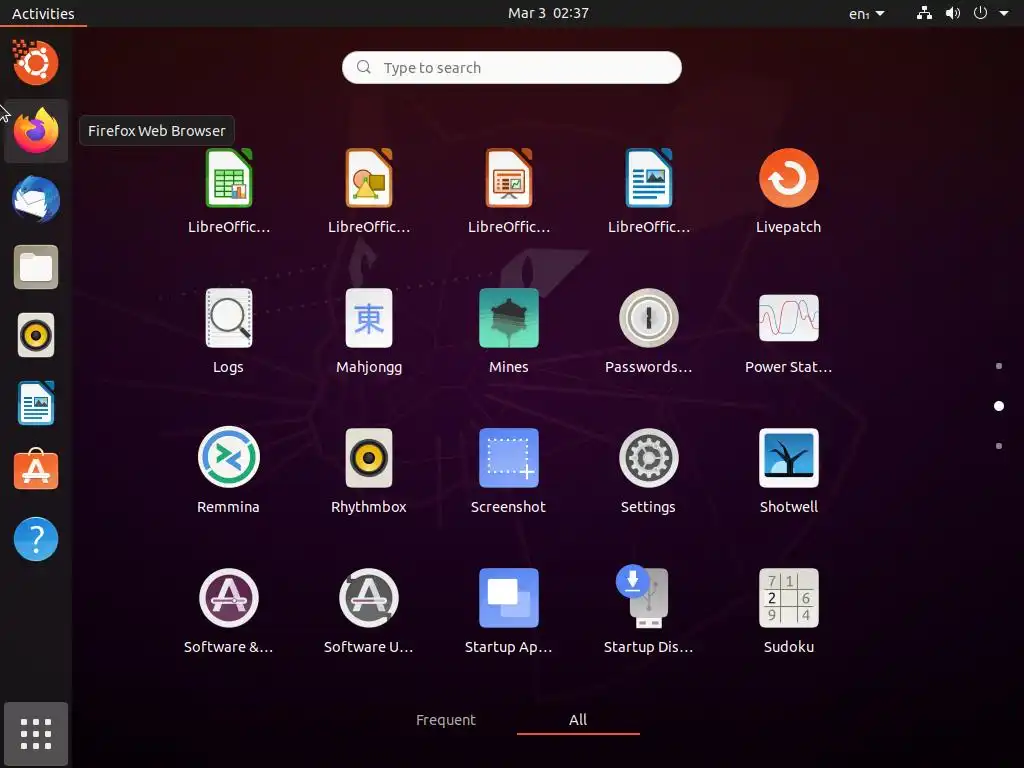Open LibreOffice Calc green spreadsheet app
The height and width of the screenshot is (768, 1024).
coord(229,179)
